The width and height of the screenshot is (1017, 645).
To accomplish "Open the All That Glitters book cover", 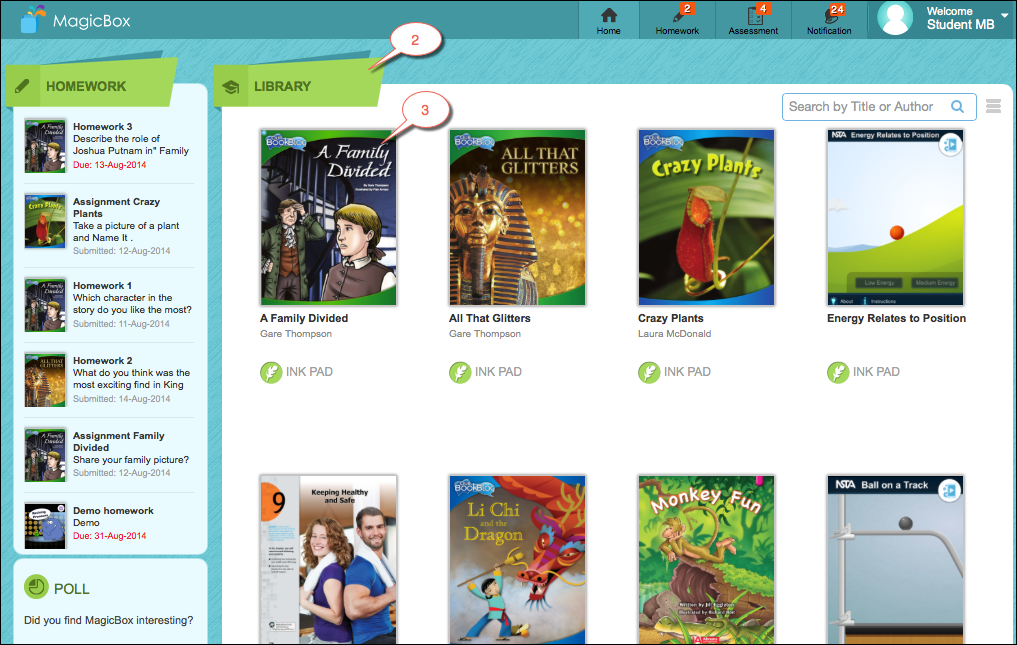I will tap(517, 217).
